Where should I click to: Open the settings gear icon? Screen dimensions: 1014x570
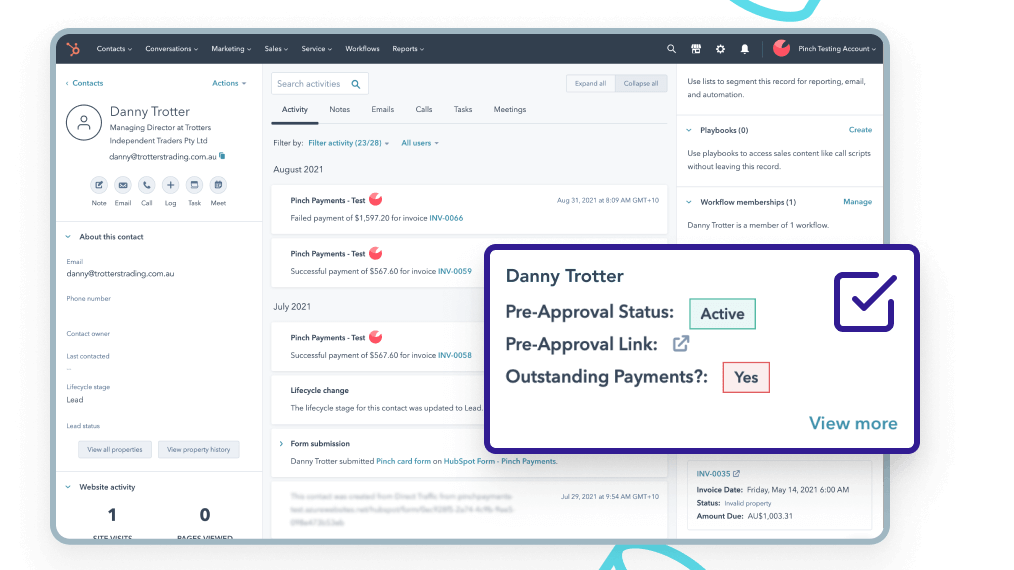721,49
